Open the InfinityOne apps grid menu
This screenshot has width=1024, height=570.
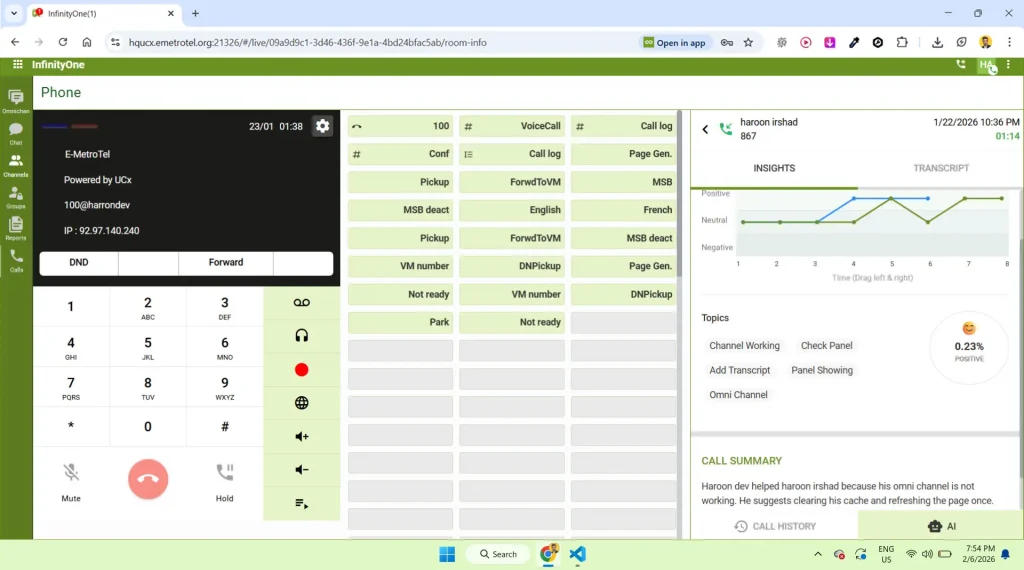tap(18, 65)
